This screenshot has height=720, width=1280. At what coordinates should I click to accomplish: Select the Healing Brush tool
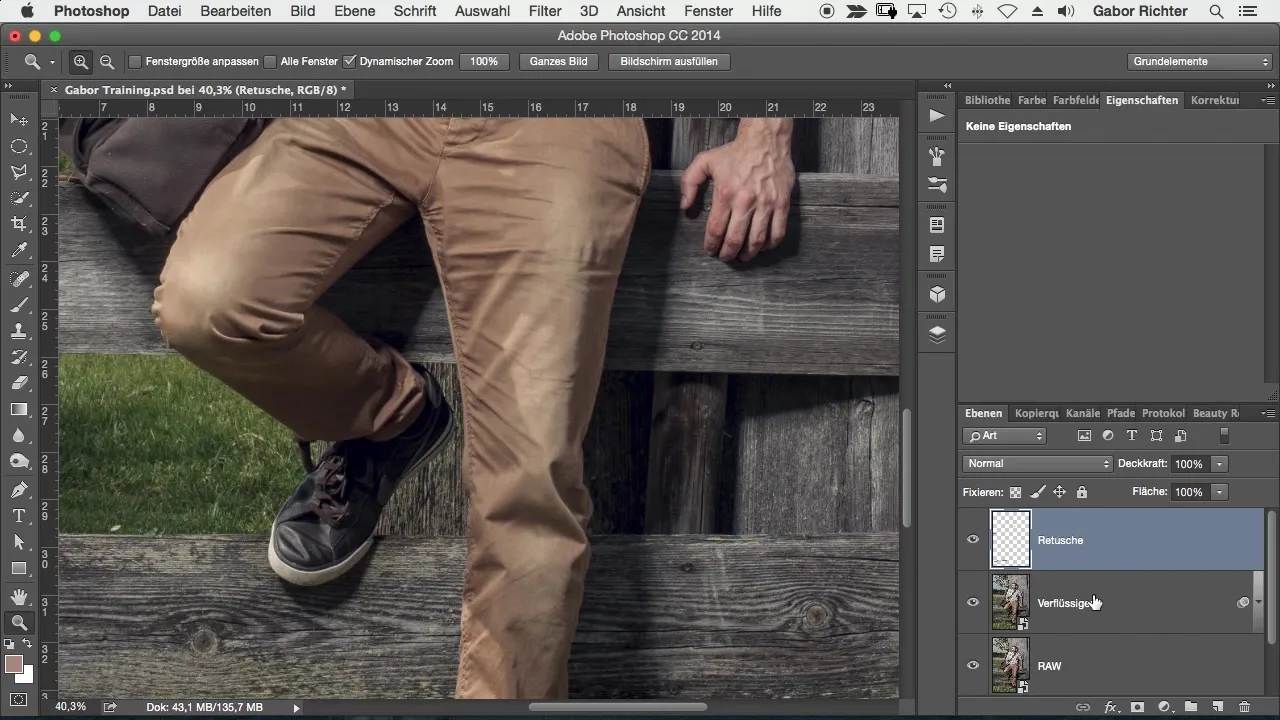pyautogui.click(x=18, y=278)
